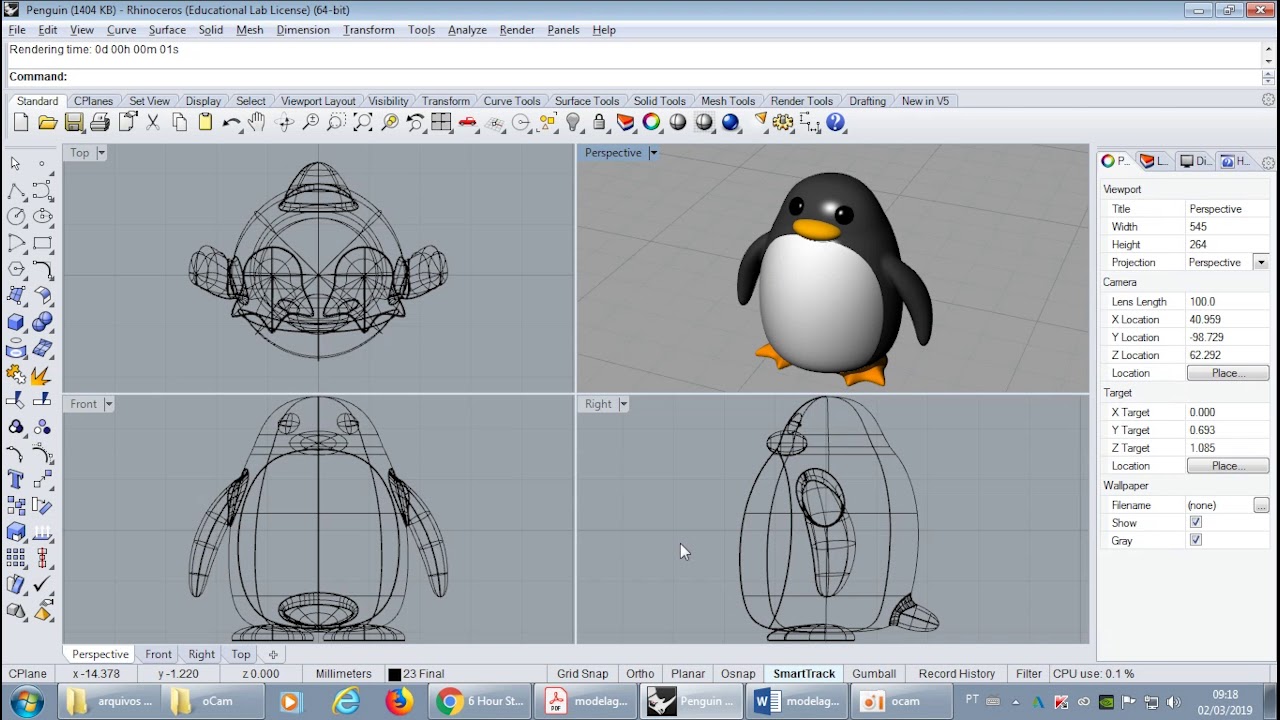1280x720 pixels.
Task: Click the light bulb Hide Objects icon
Action: click(x=573, y=122)
